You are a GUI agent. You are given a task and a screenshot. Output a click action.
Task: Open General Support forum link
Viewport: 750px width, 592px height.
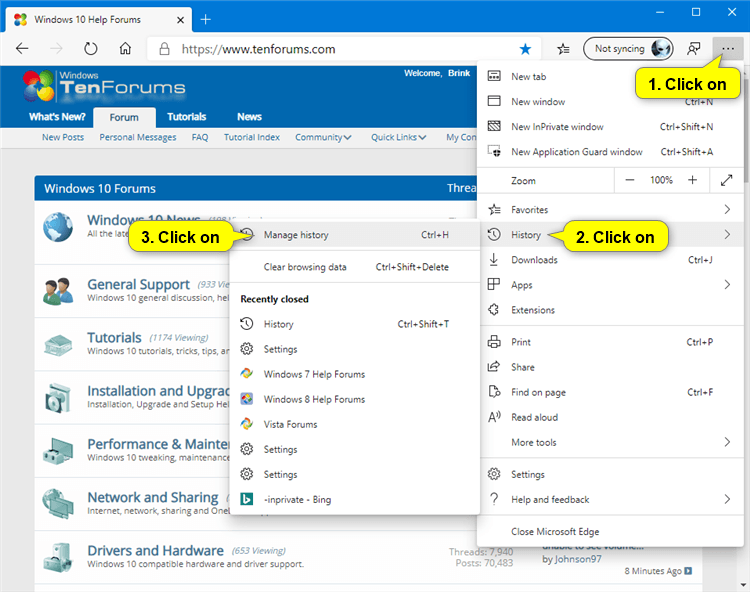pos(138,285)
